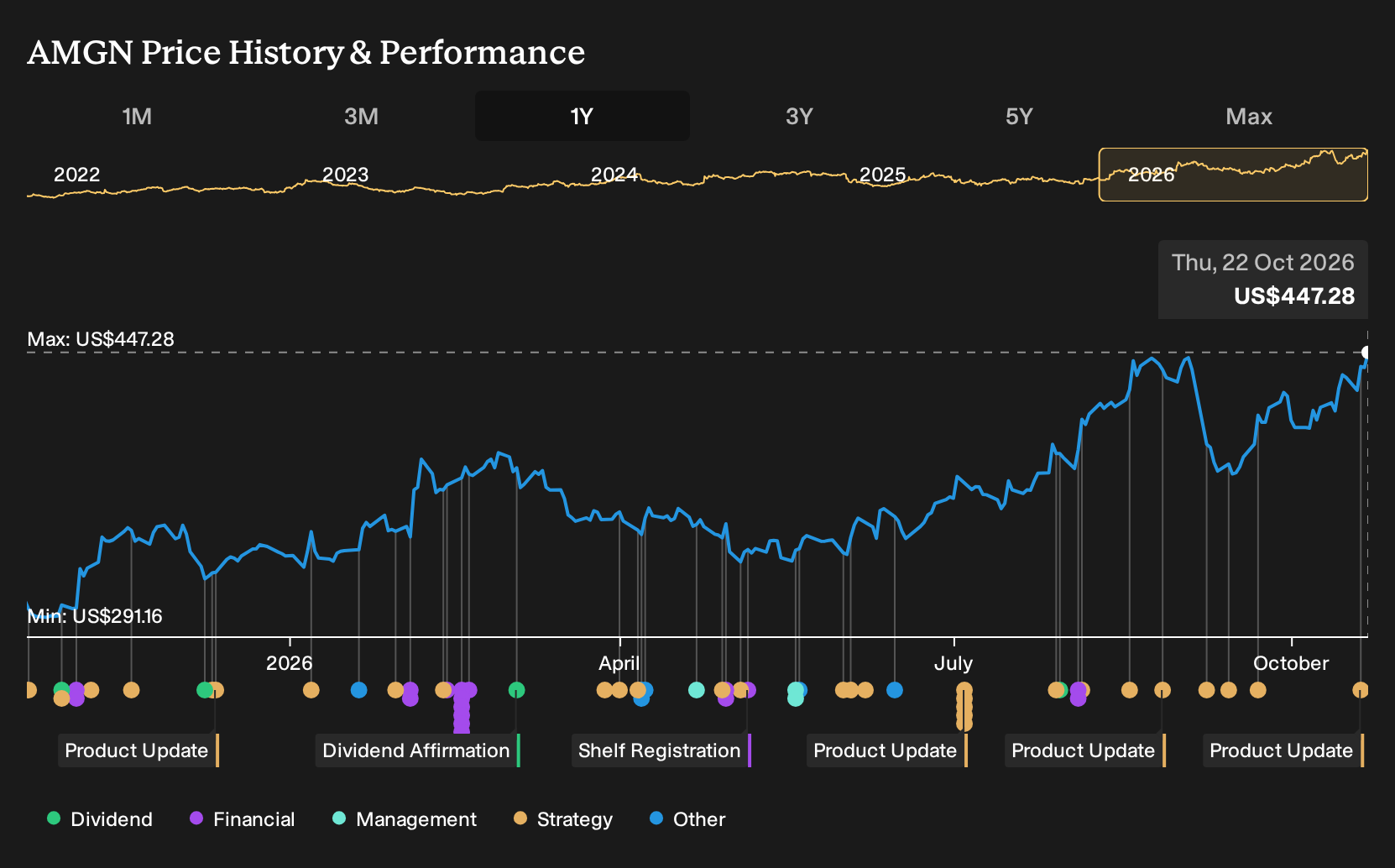The image size is (1395, 868).
Task: Toggle the Management legend filter
Action: [x=405, y=819]
